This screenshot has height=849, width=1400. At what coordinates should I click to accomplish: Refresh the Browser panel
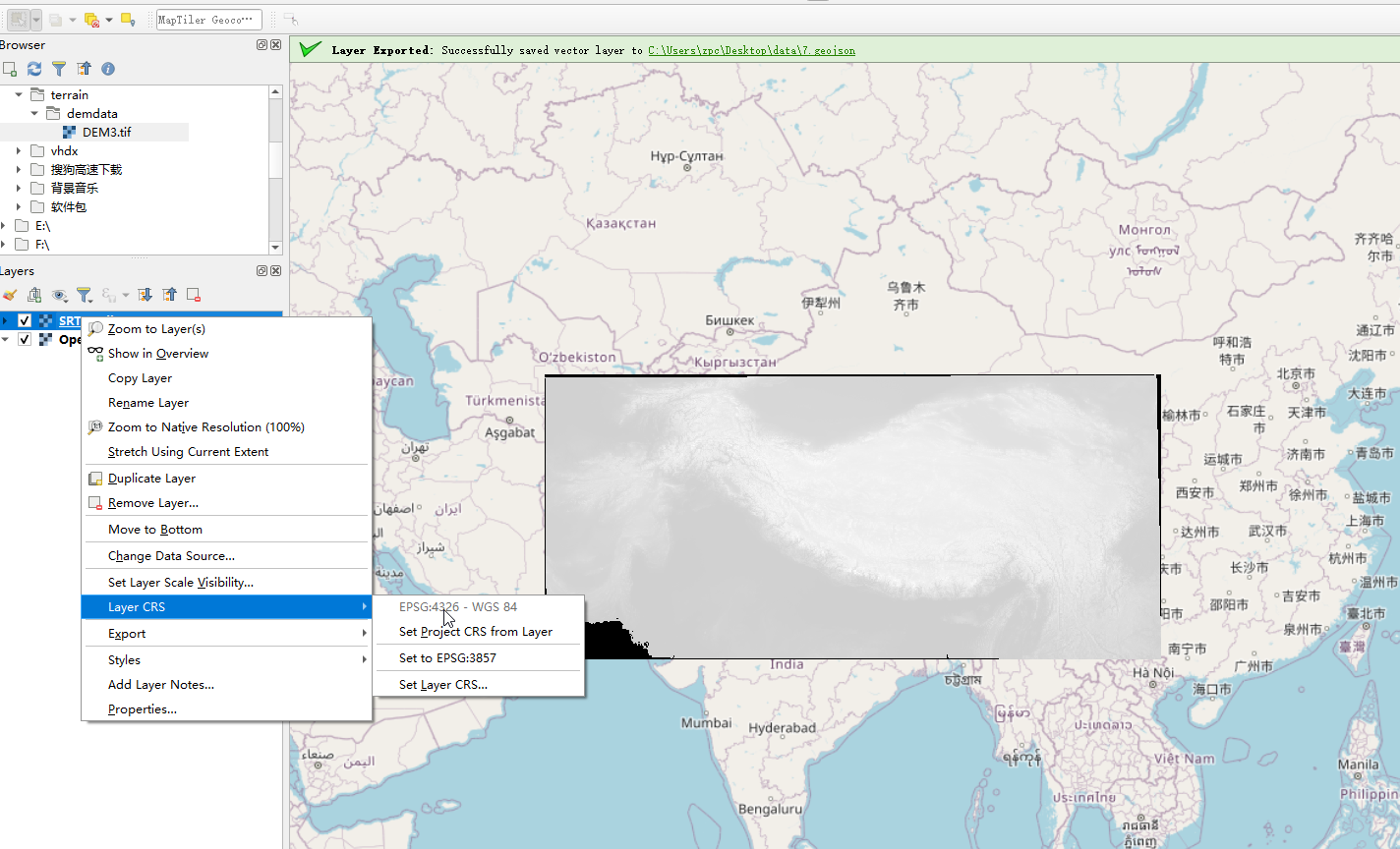pyautogui.click(x=34, y=69)
